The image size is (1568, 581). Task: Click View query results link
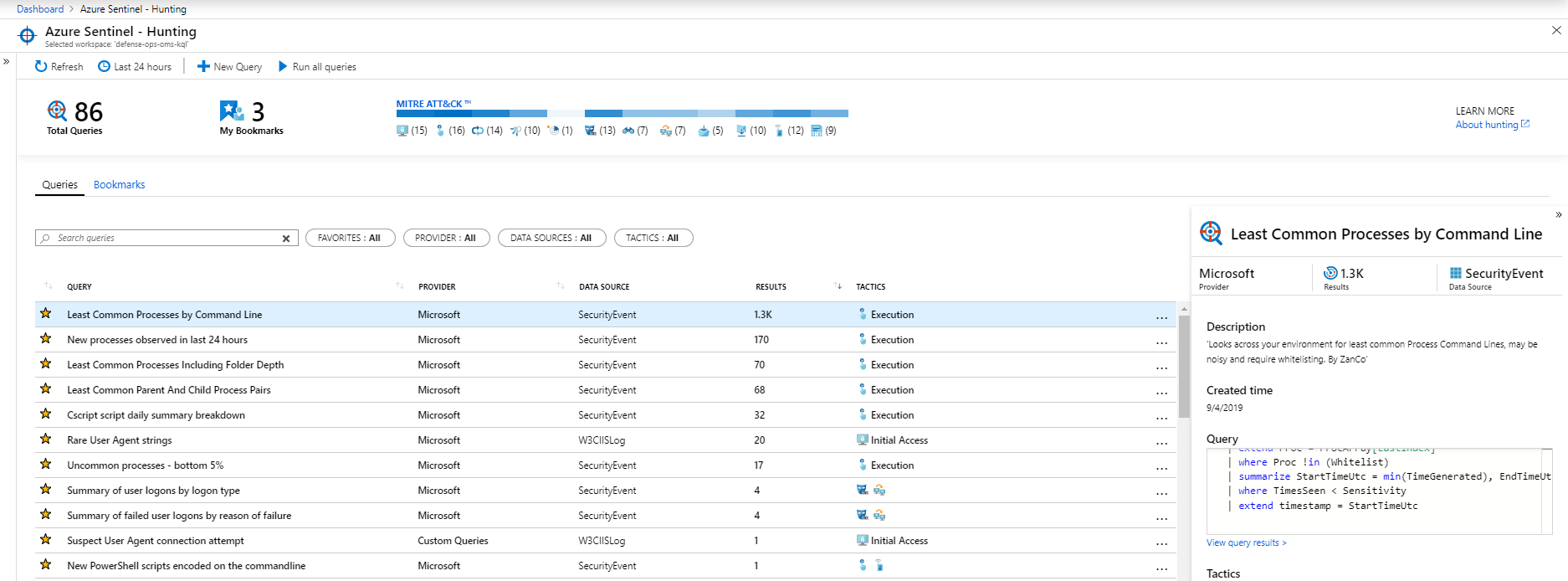(x=1247, y=542)
